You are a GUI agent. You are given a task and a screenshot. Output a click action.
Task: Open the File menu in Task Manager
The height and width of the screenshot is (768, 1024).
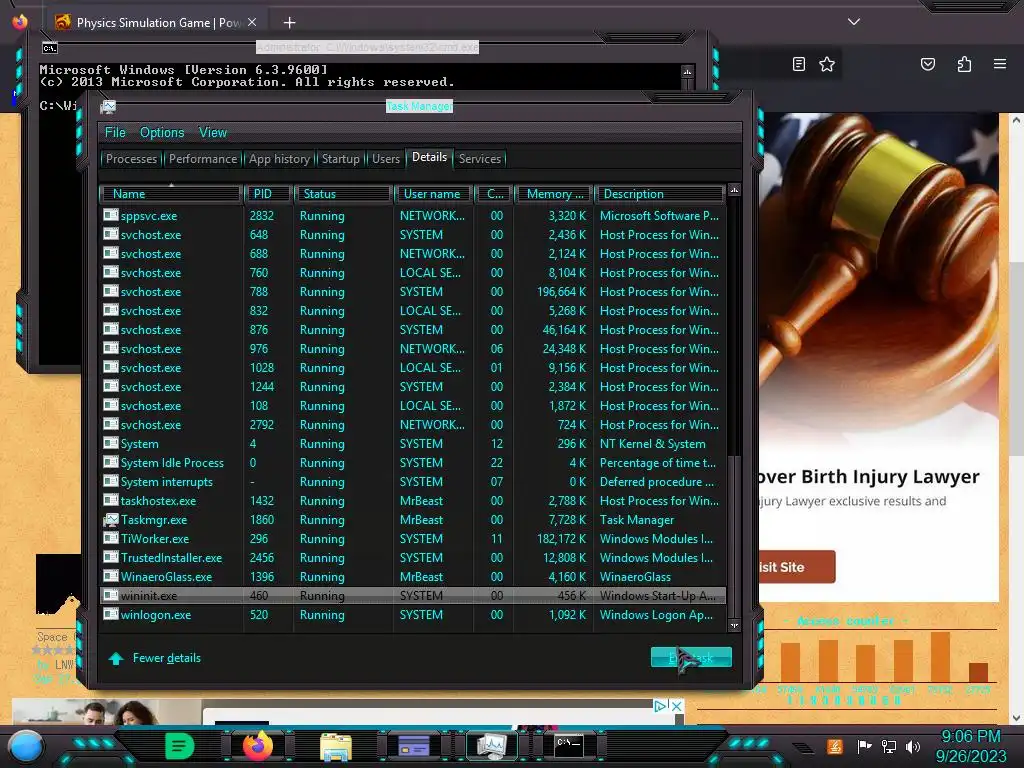pyautogui.click(x=115, y=133)
